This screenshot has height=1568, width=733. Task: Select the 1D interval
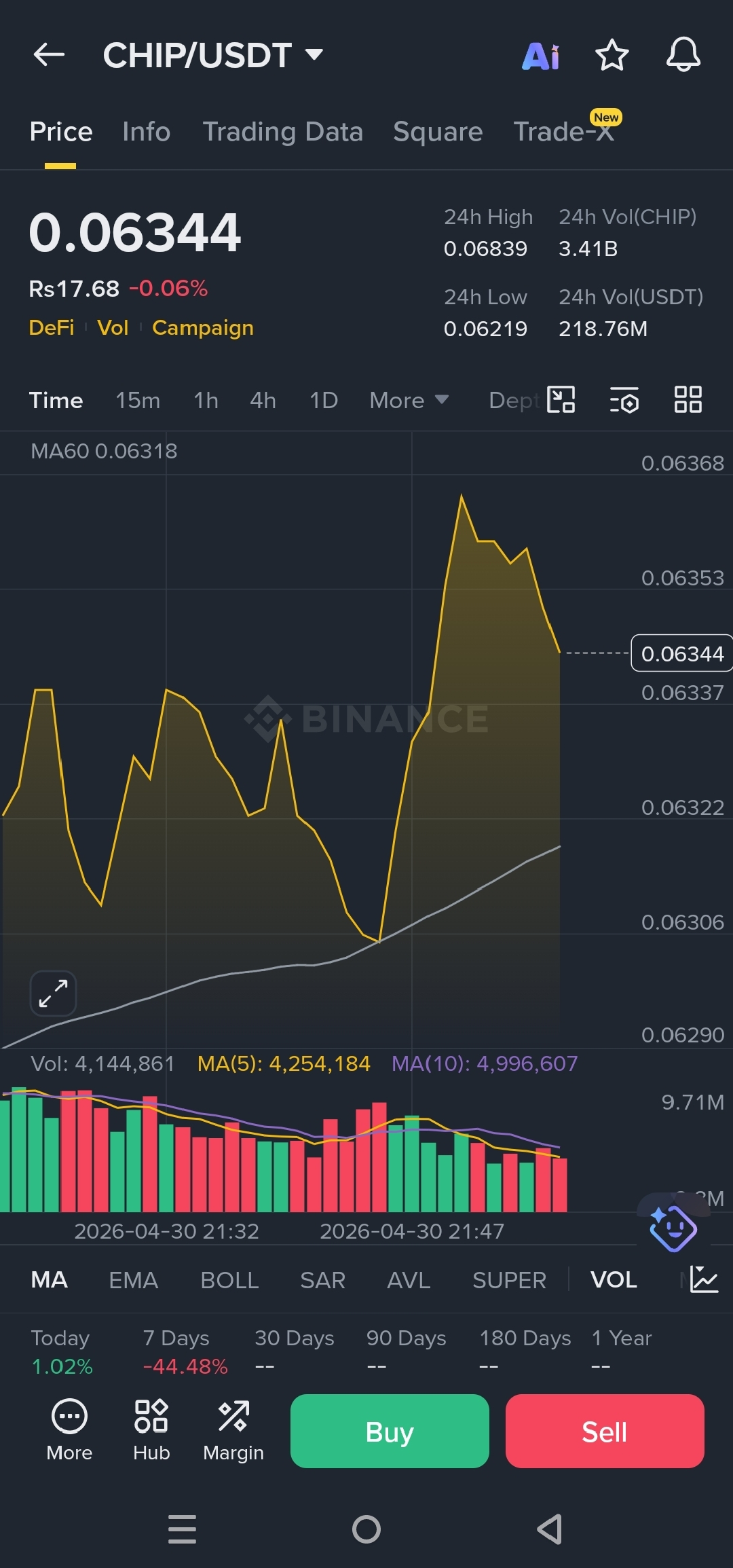click(324, 400)
